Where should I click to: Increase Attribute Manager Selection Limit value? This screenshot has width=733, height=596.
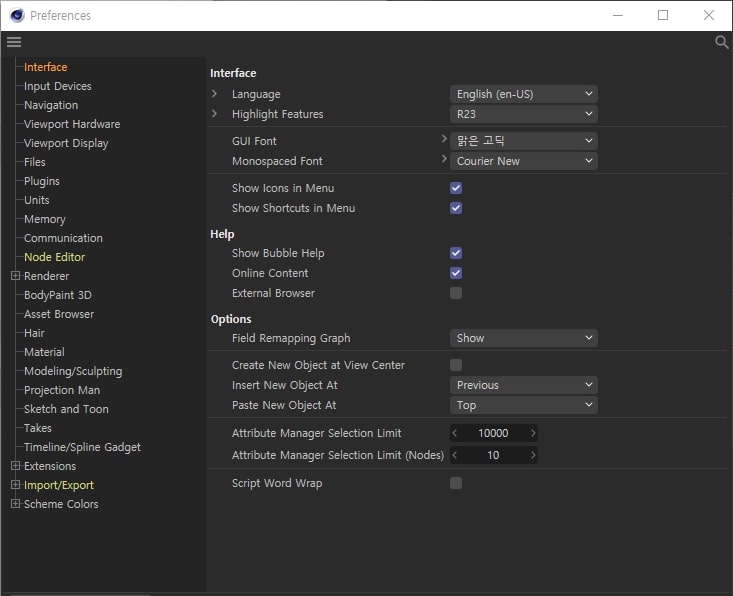(x=533, y=433)
